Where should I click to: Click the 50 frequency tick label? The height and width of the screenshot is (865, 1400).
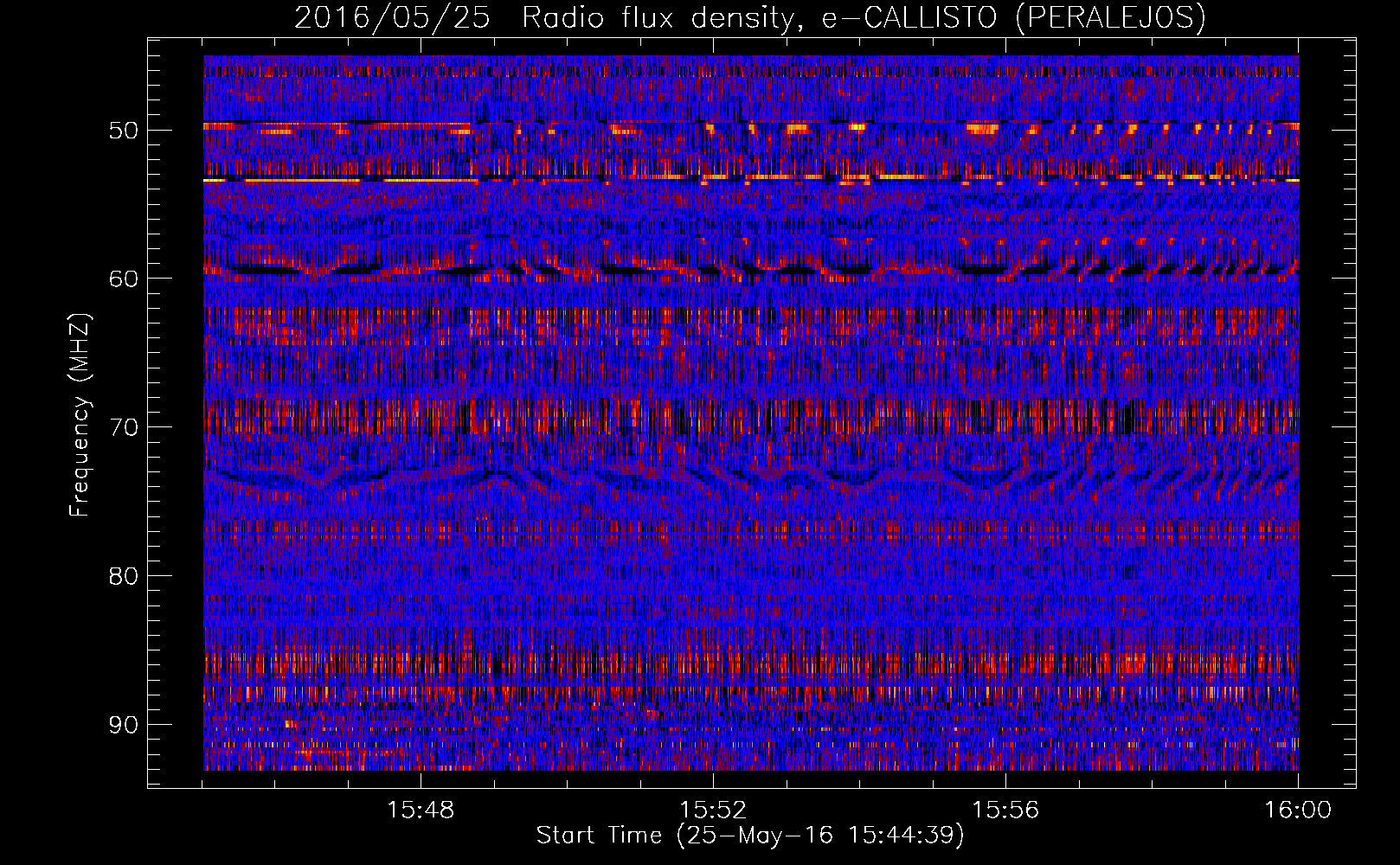coord(123,130)
